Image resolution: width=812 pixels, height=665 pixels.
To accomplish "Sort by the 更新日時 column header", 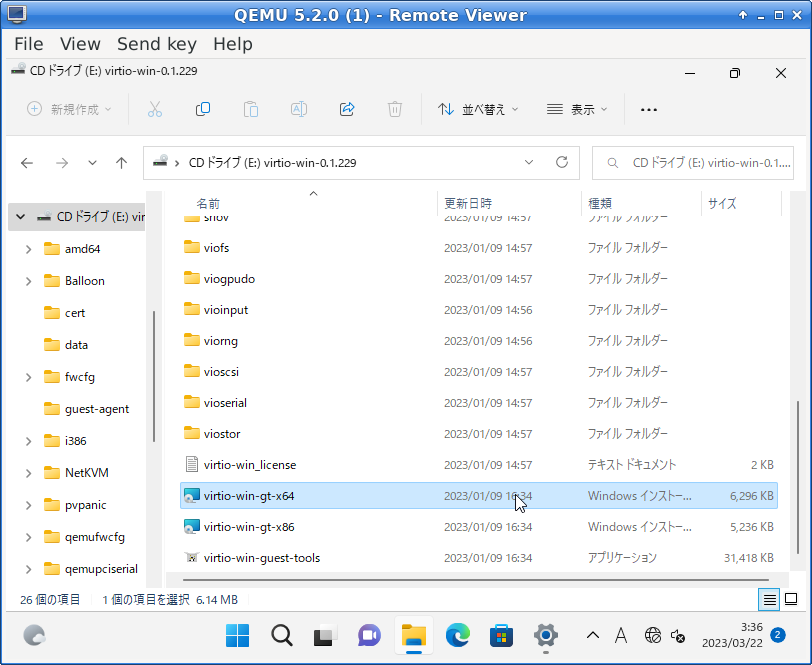I will [x=468, y=203].
